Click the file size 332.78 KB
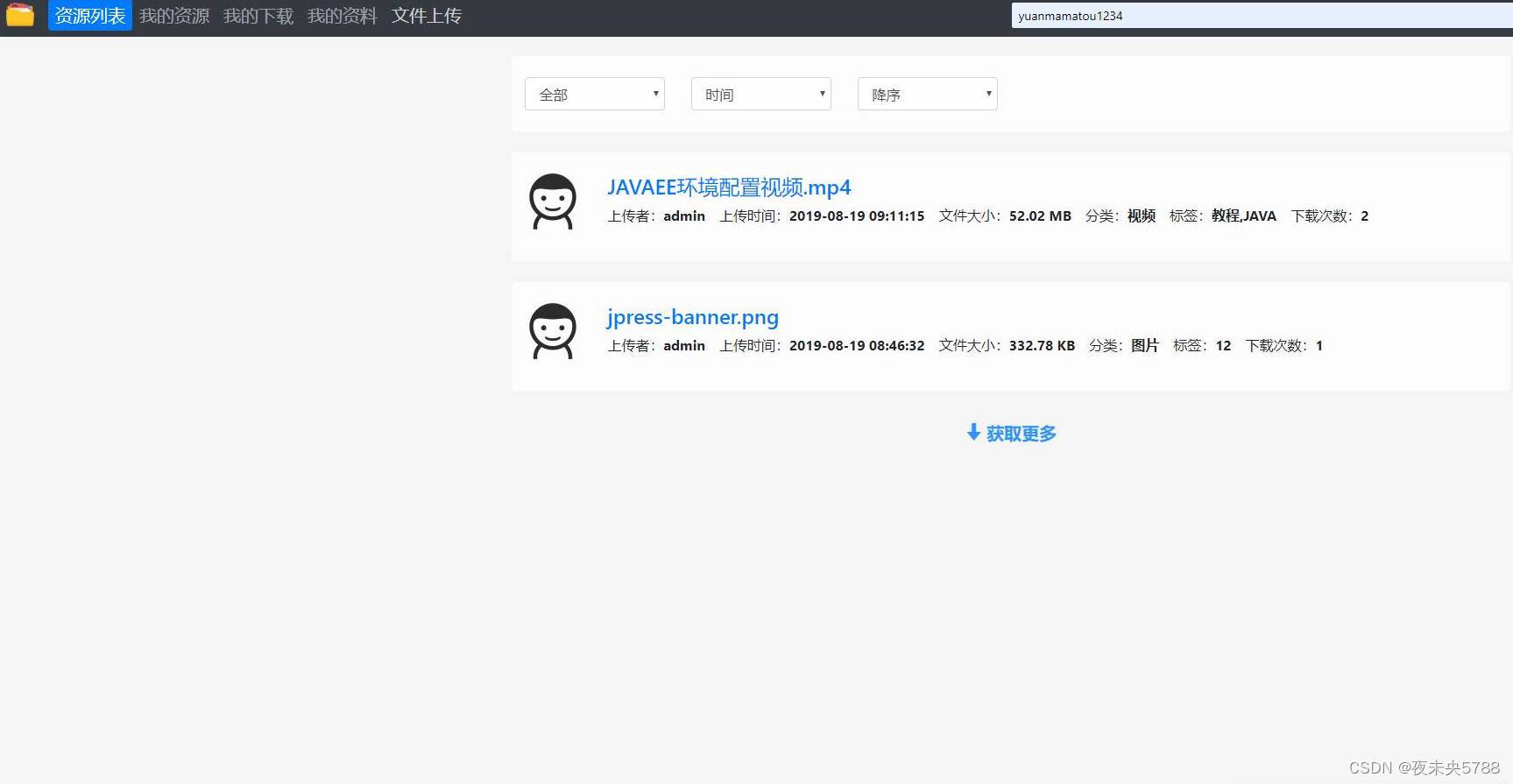 pyautogui.click(x=1042, y=345)
